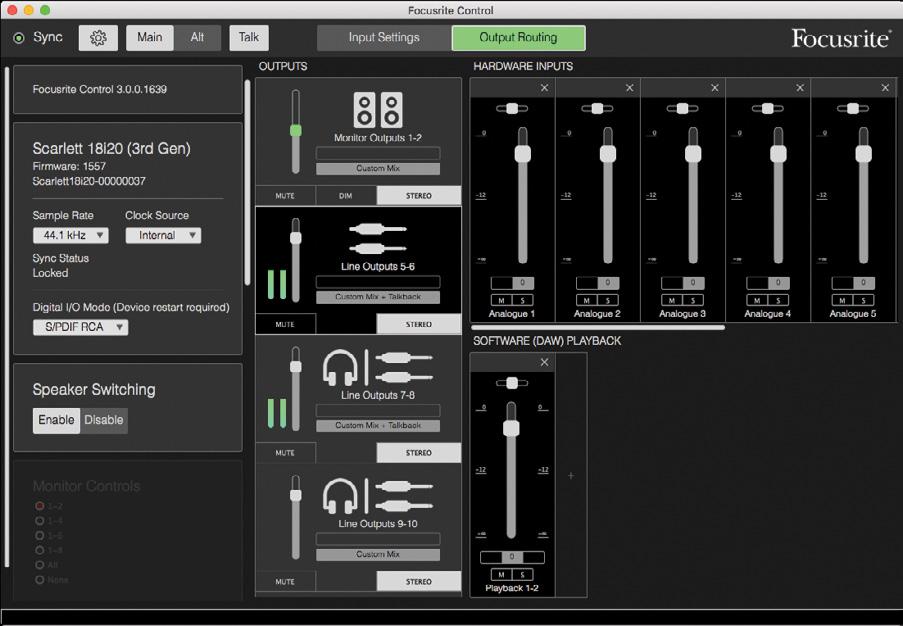Image resolution: width=903 pixels, height=626 pixels.
Task: Open settings with the gear icon
Action: point(98,38)
